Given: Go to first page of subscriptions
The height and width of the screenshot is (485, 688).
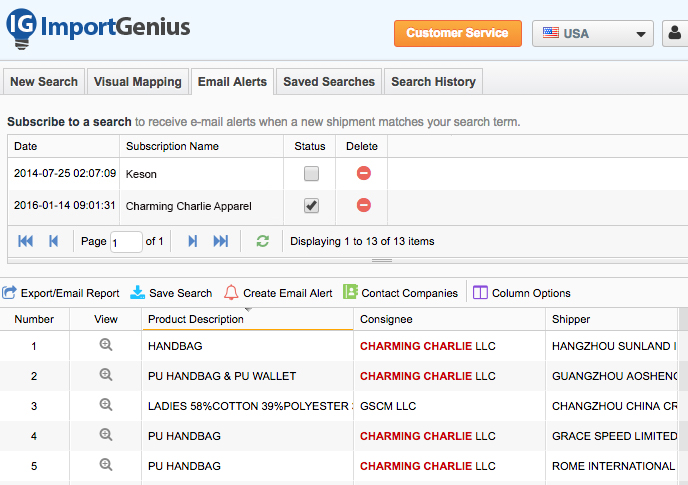Looking at the screenshot, I should 25,241.
